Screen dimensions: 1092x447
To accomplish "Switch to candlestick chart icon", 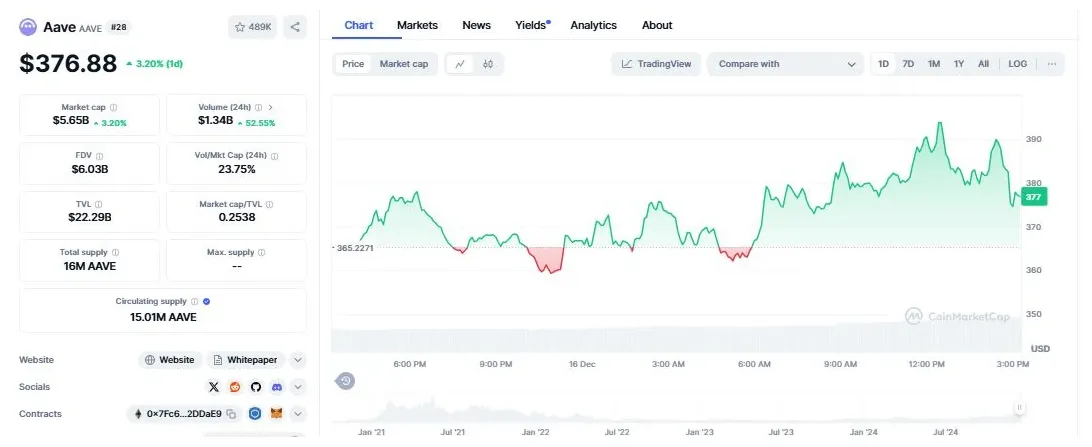I will click(x=488, y=64).
